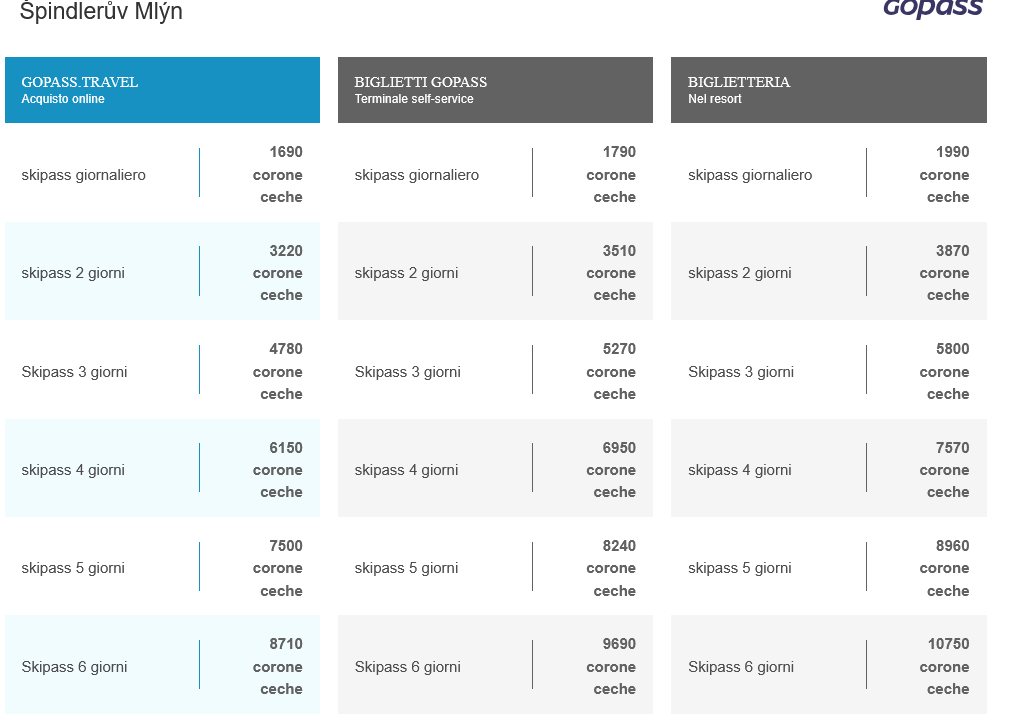Image resolution: width=1014 pixels, height=714 pixels.
Task: Select the BIGLIETTERIA Nel resort header
Action: click(x=828, y=90)
